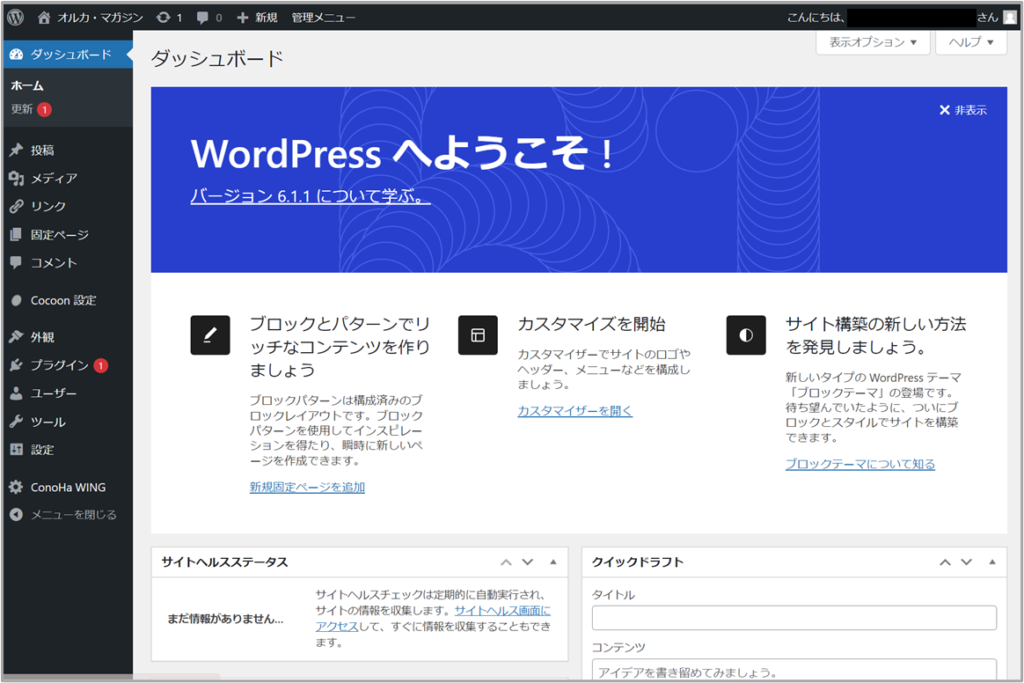1024x683 pixels.
Task: Click the chain icon next to リンク
Action: point(16,206)
